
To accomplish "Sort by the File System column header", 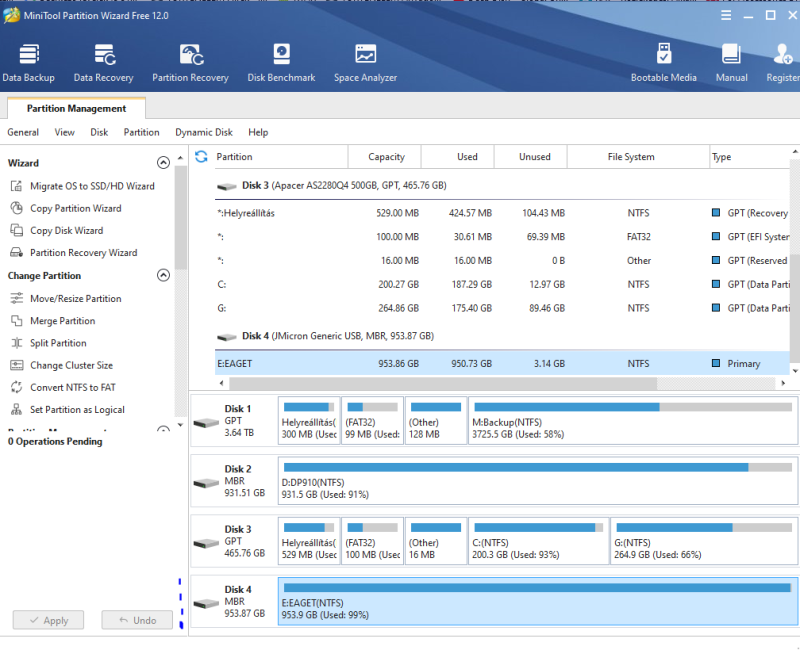I will pos(638,157).
